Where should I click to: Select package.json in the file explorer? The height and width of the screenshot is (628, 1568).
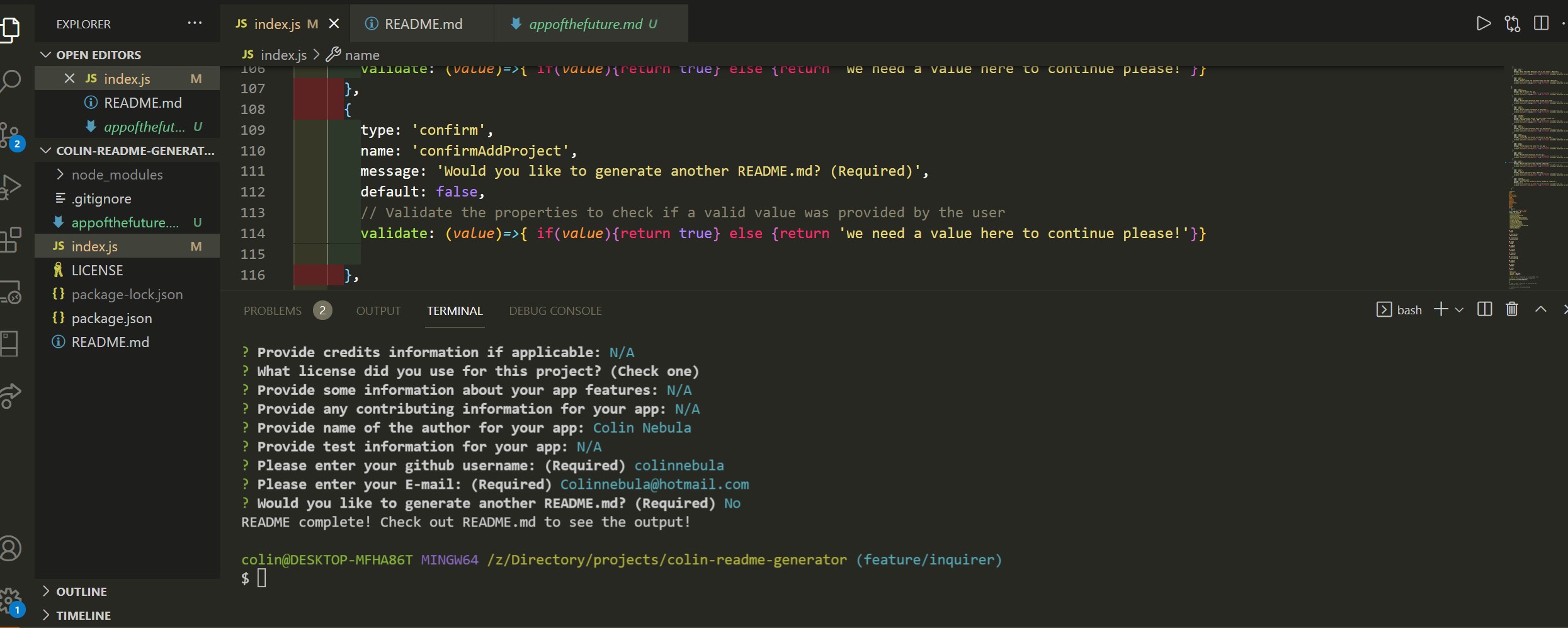pos(111,318)
